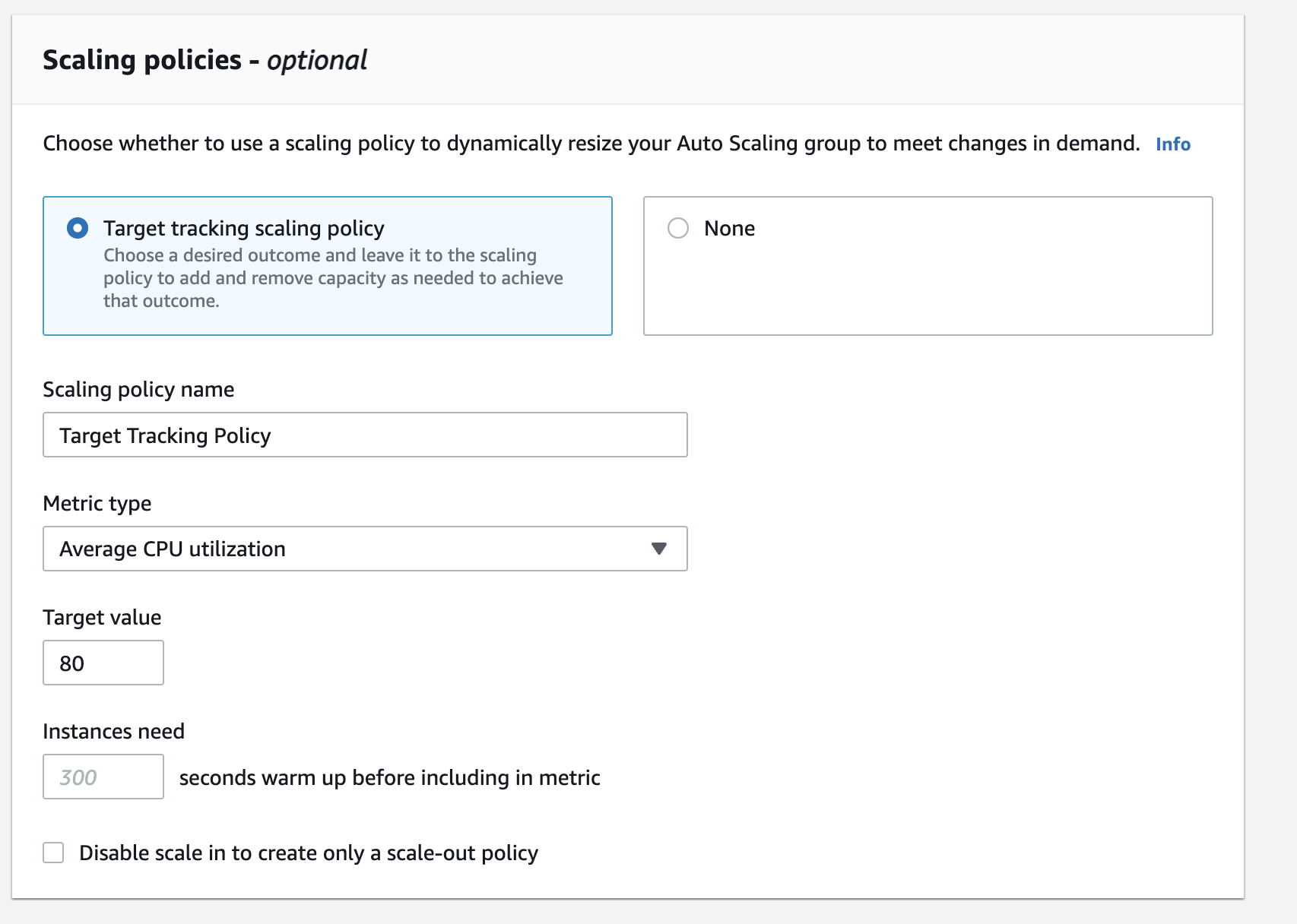
Task: Click the Scaling policy name field
Action: [x=365, y=435]
